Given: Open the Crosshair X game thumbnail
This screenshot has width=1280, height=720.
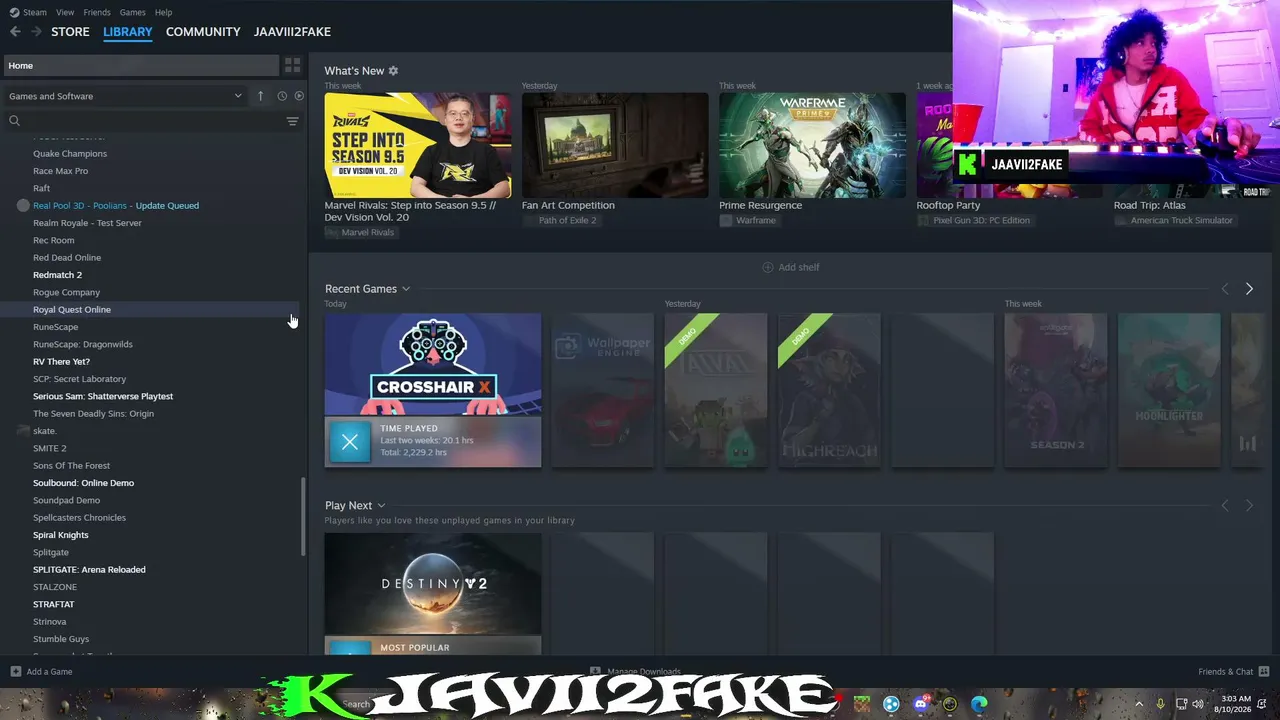Looking at the screenshot, I should click(x=433, y=364).
